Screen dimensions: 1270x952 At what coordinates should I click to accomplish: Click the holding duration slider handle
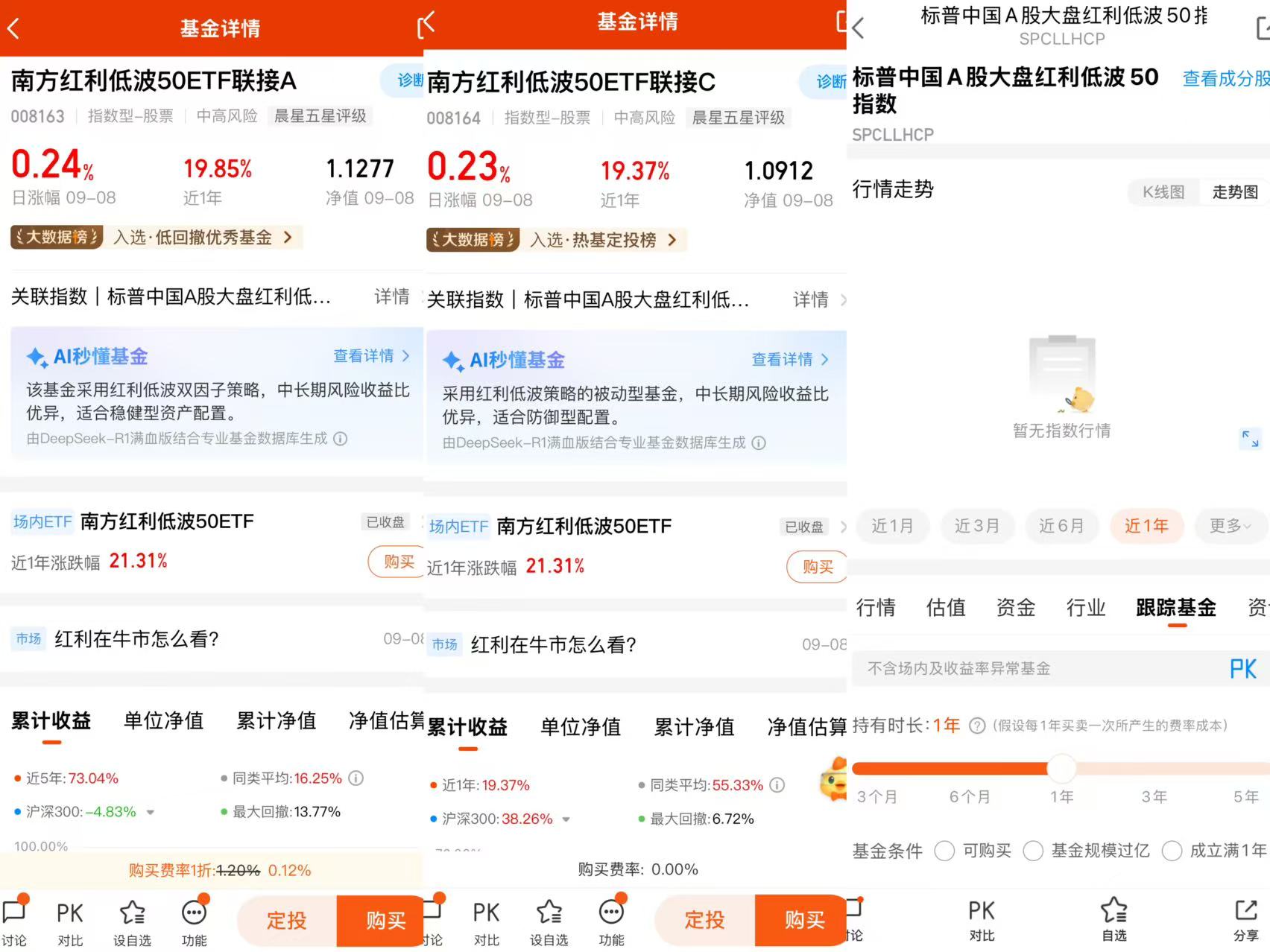pos(1061,768)
